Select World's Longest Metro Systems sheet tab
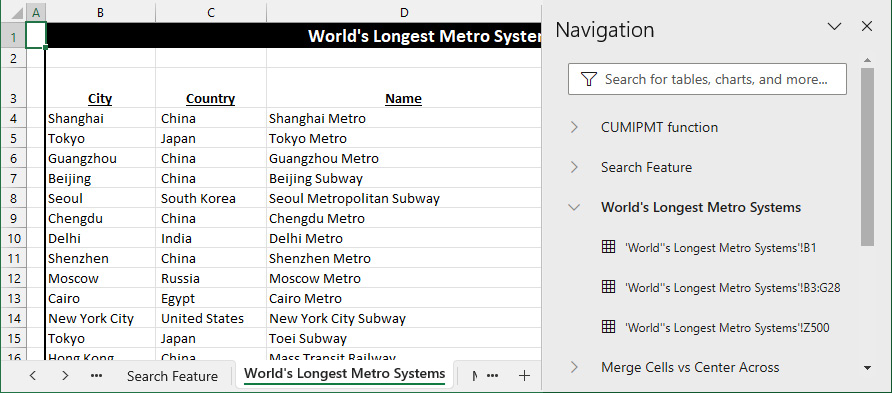 tap(344, 374)
